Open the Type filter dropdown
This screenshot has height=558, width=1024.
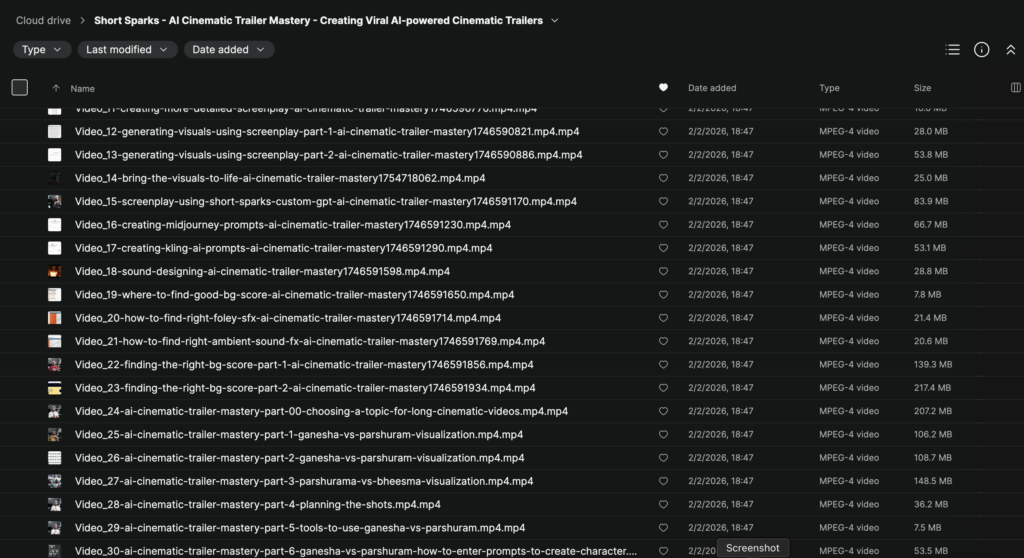click(x=41, y=49)
